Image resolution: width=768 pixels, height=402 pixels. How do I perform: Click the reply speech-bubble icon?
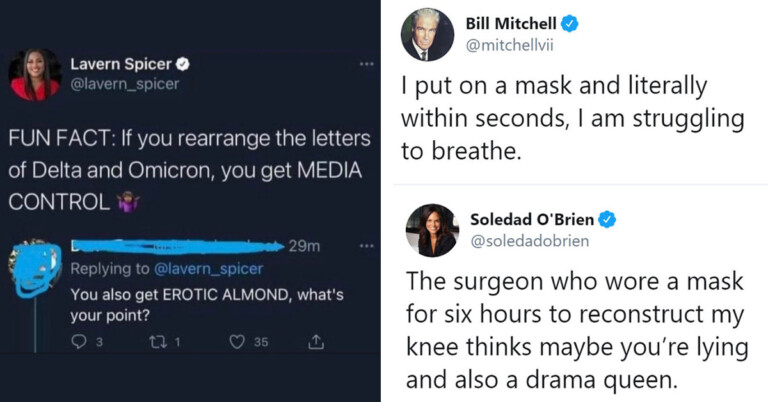(80, 342)
